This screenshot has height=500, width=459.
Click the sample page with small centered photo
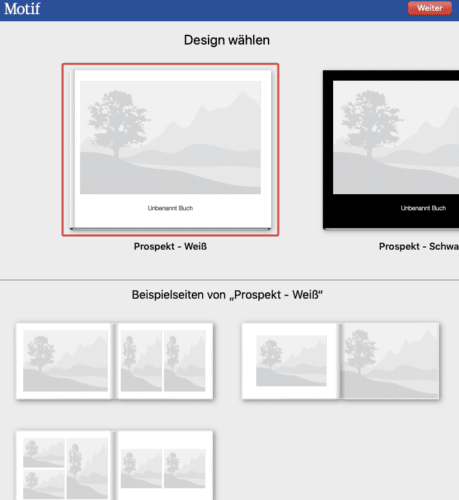tap(291, 361)
